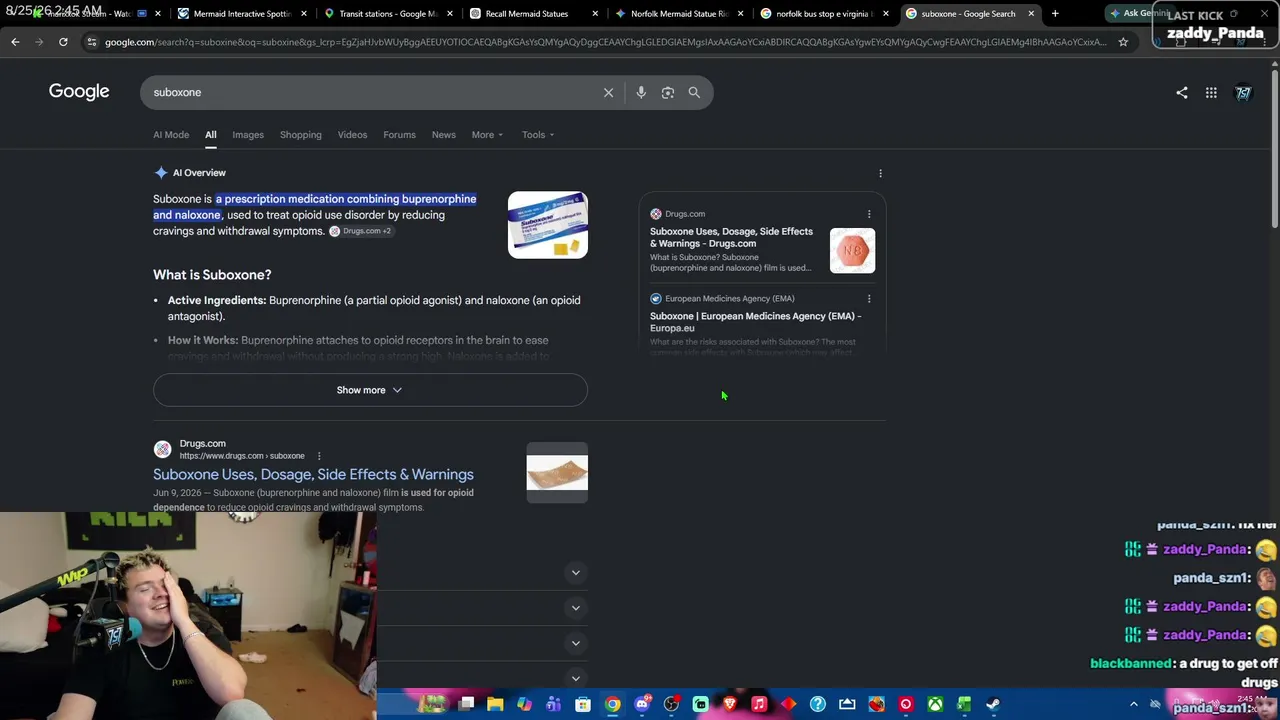Open Suboxone Uses, Dosage result link

(313, 475)
